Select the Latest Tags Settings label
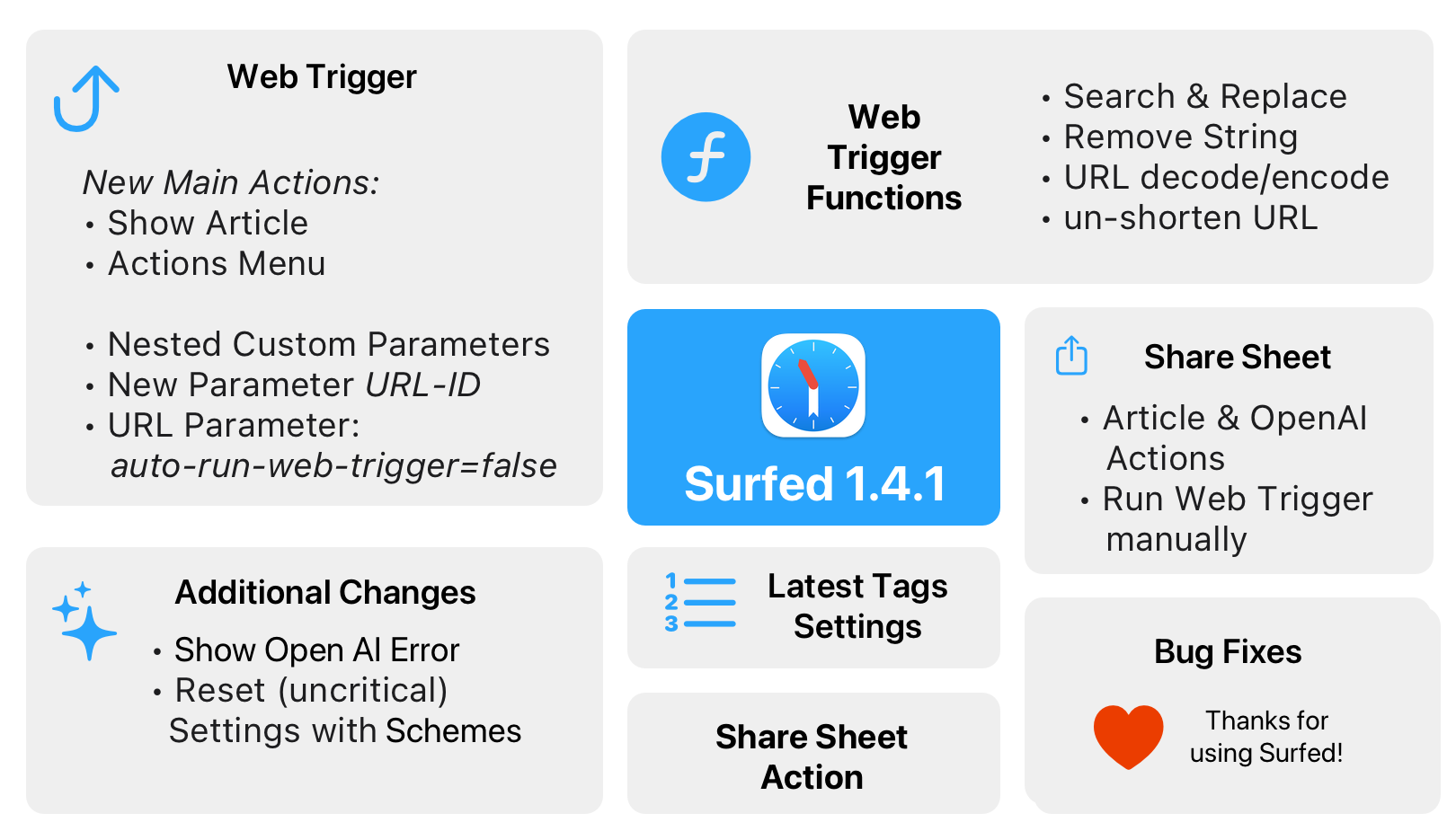This screenshot has width=1456, height=840. tap(857, 606)
